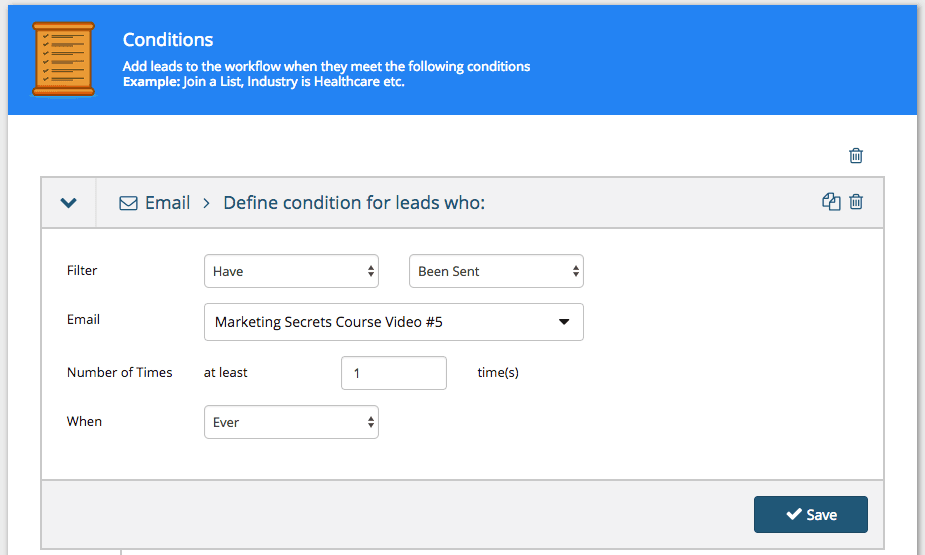Expand the Marketing Secrets Course Video #5 dropdown
This screenshot has width=925, height=555.
click(393, 322)
